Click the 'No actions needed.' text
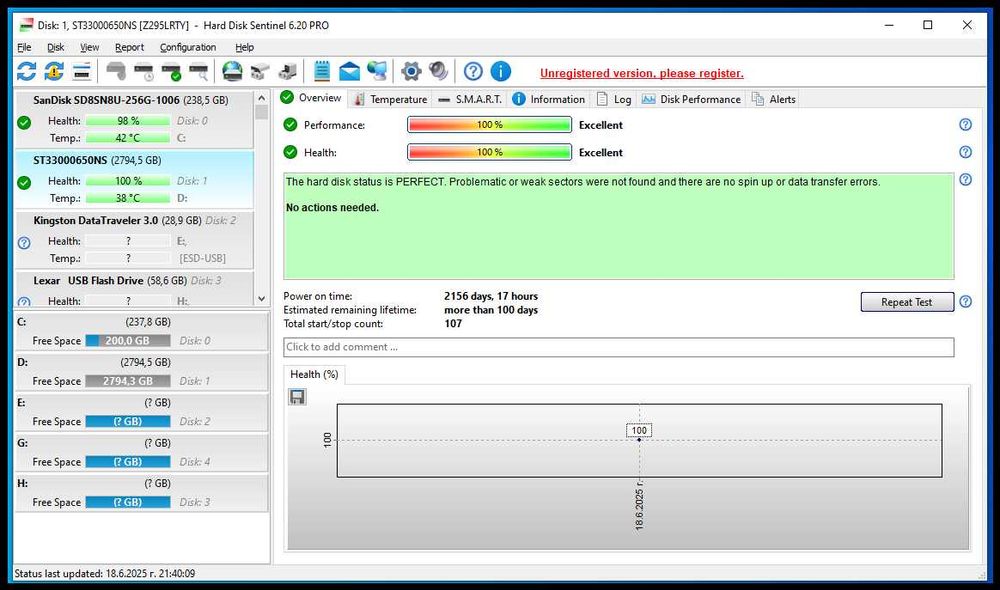 (x=332, y=208)
